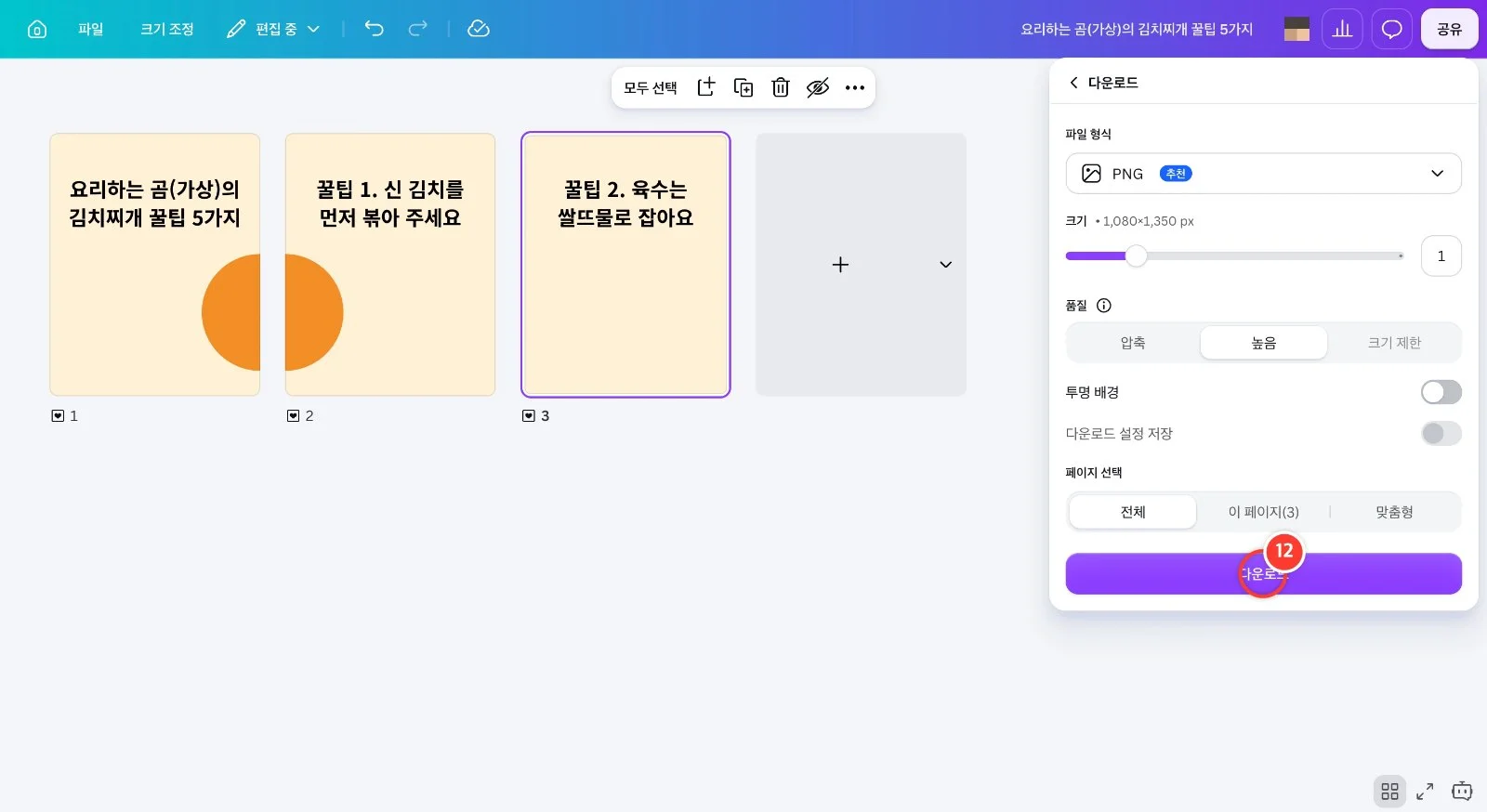Toggle 다운로드 설정 저장 switch
Image resolution: width=1487 pixels, height=812 pixels.
tap(1441, 433)
